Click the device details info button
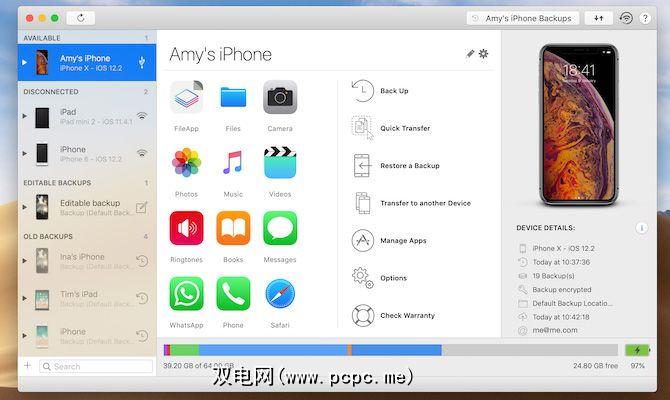 point(641,228)
